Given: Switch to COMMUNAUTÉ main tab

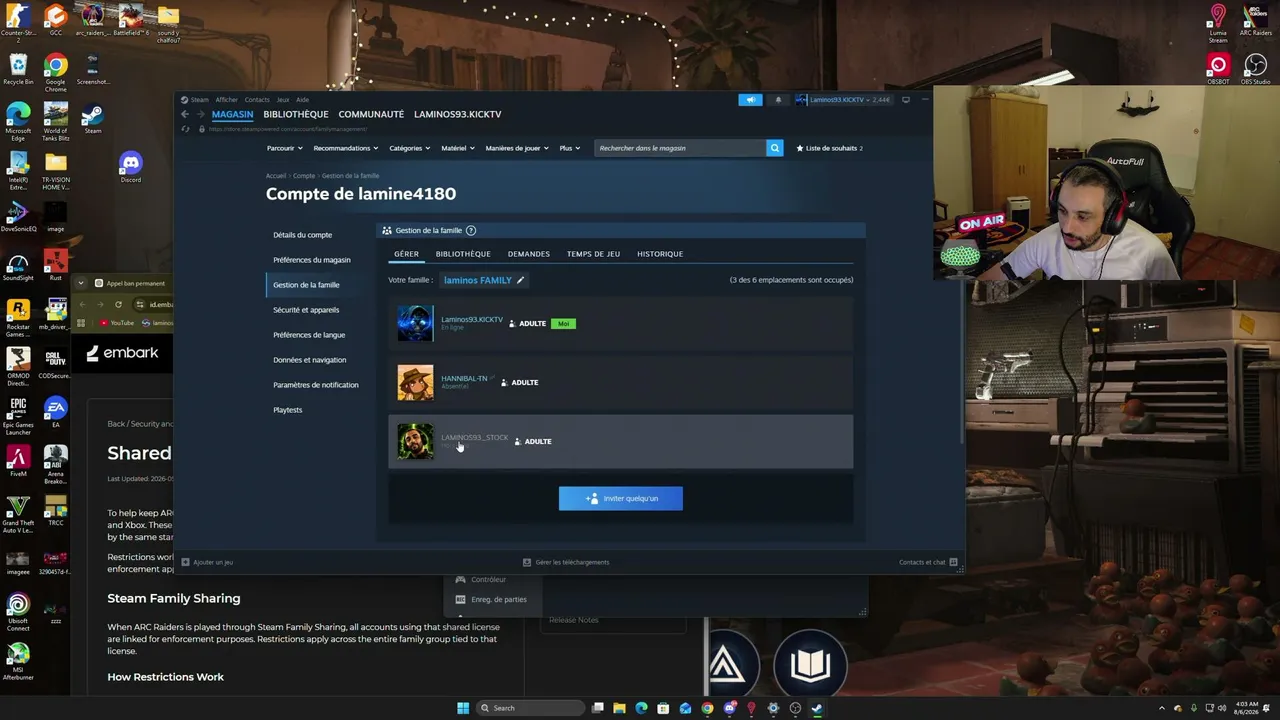Looking at the screenshot, I should click(371, 114).
